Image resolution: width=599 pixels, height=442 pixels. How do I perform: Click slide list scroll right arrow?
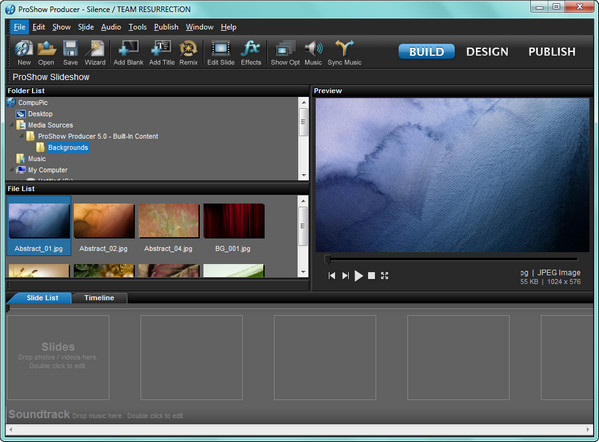588,429
